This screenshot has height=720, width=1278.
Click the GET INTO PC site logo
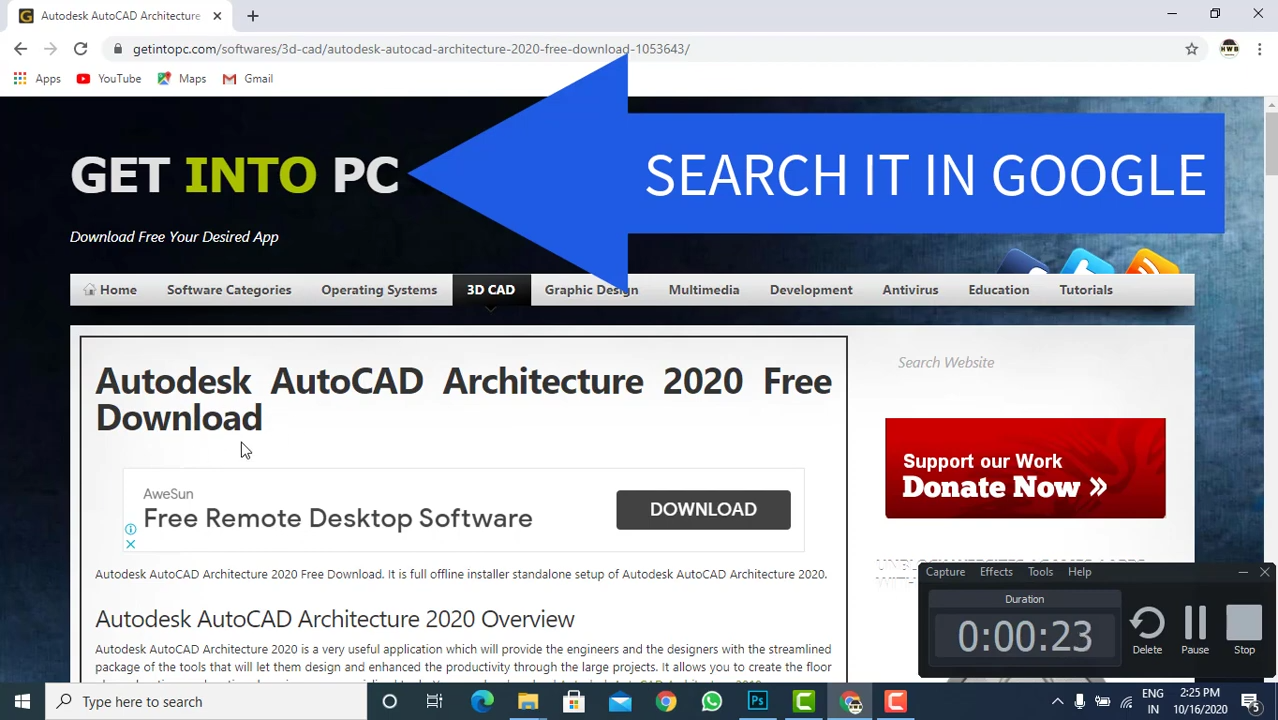click(x=235, y=175)
